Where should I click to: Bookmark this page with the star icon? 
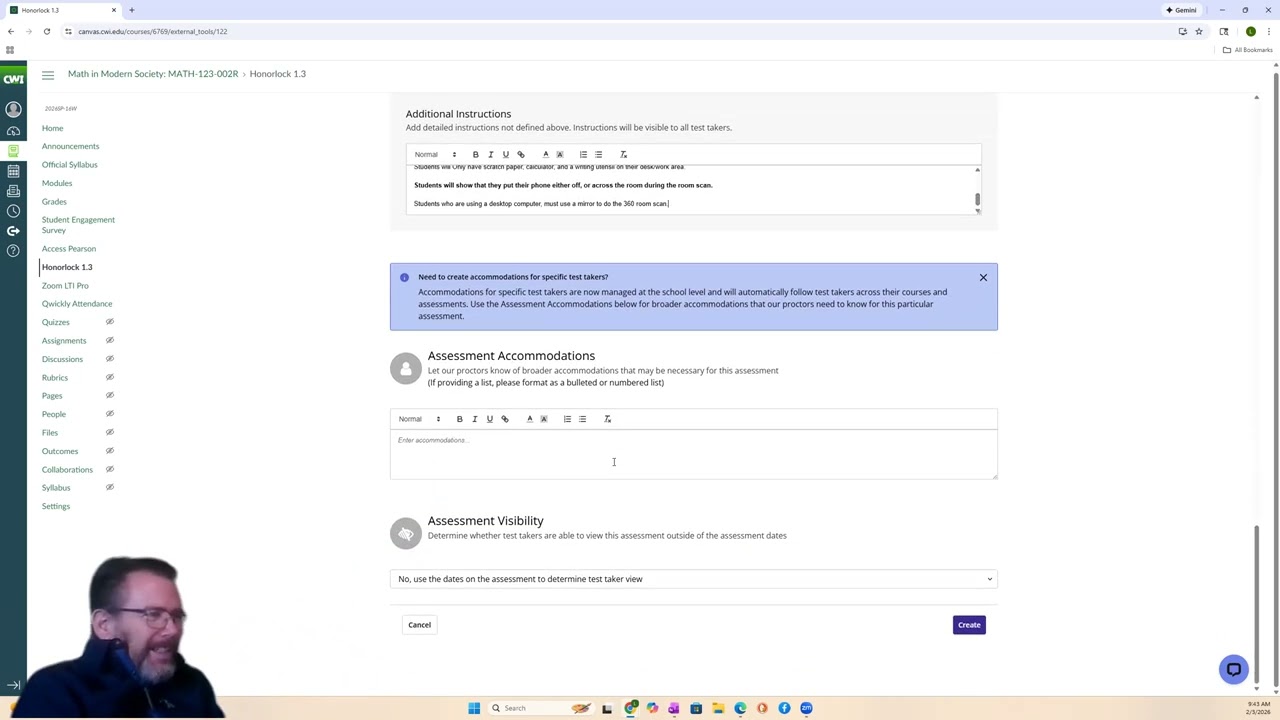[1198, 31]
